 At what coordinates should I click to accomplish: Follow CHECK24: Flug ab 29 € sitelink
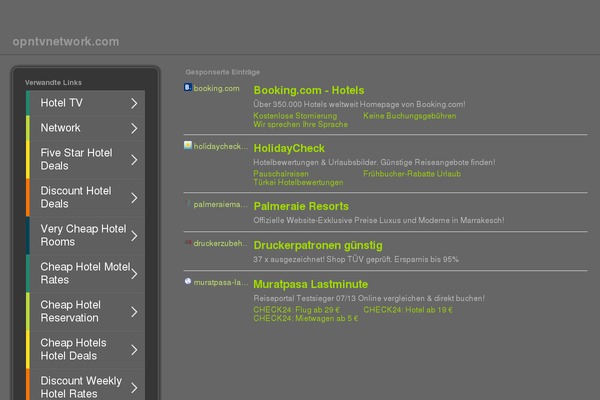[296, 310]
